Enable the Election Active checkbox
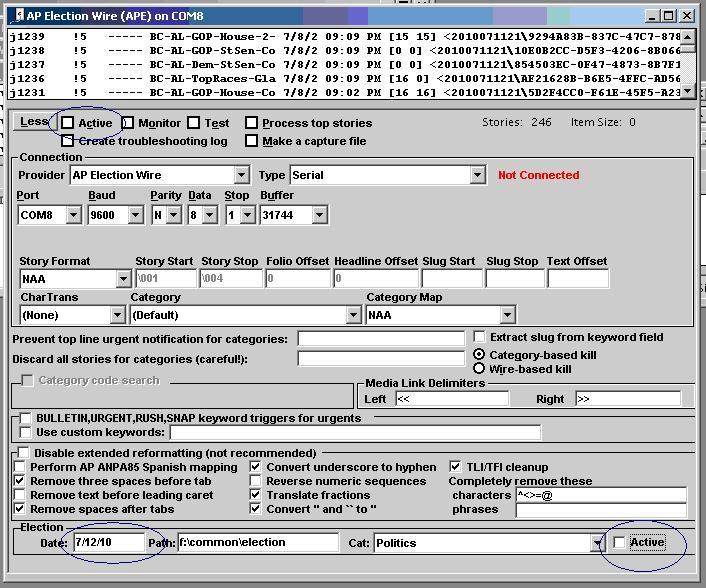Viewport: 706px width, 588px height. 620,542
